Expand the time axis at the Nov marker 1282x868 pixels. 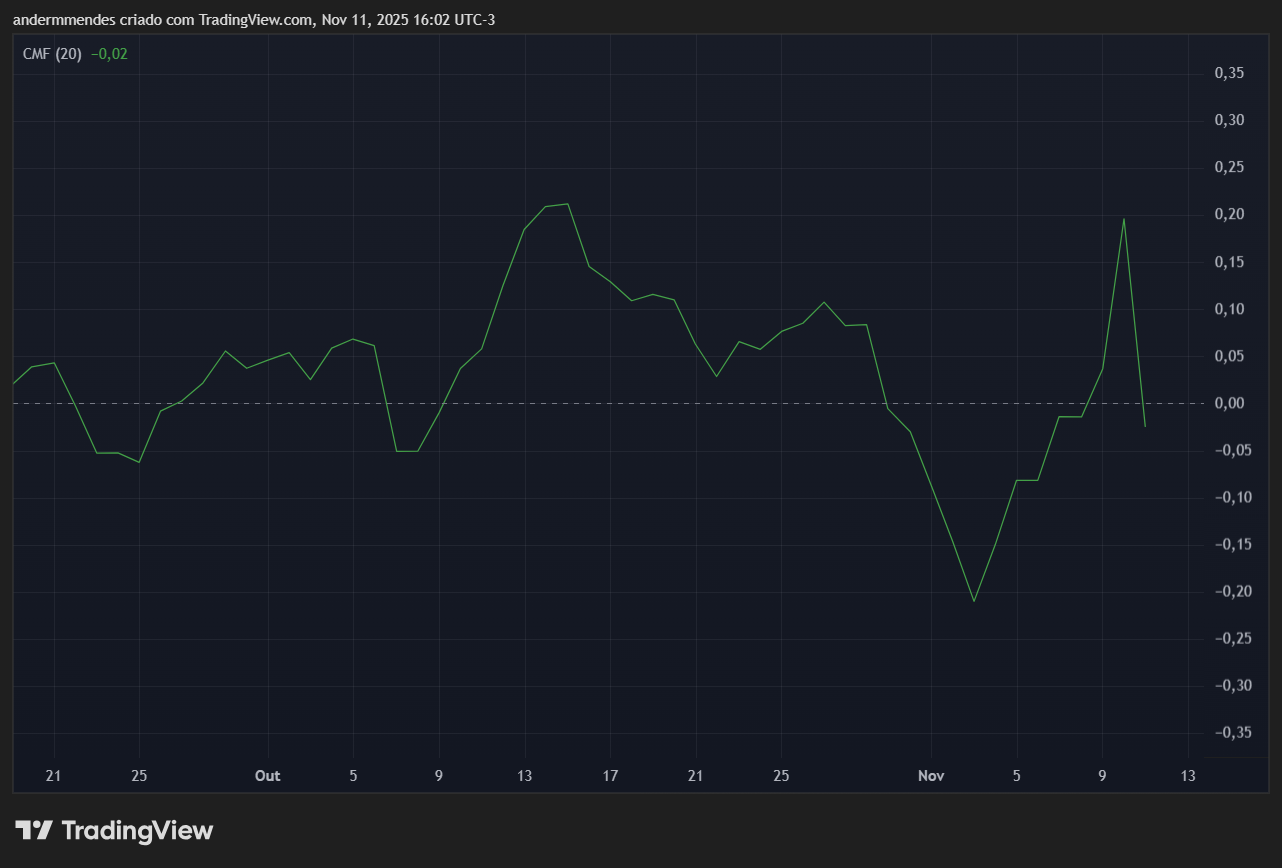(x=931, y=775)
